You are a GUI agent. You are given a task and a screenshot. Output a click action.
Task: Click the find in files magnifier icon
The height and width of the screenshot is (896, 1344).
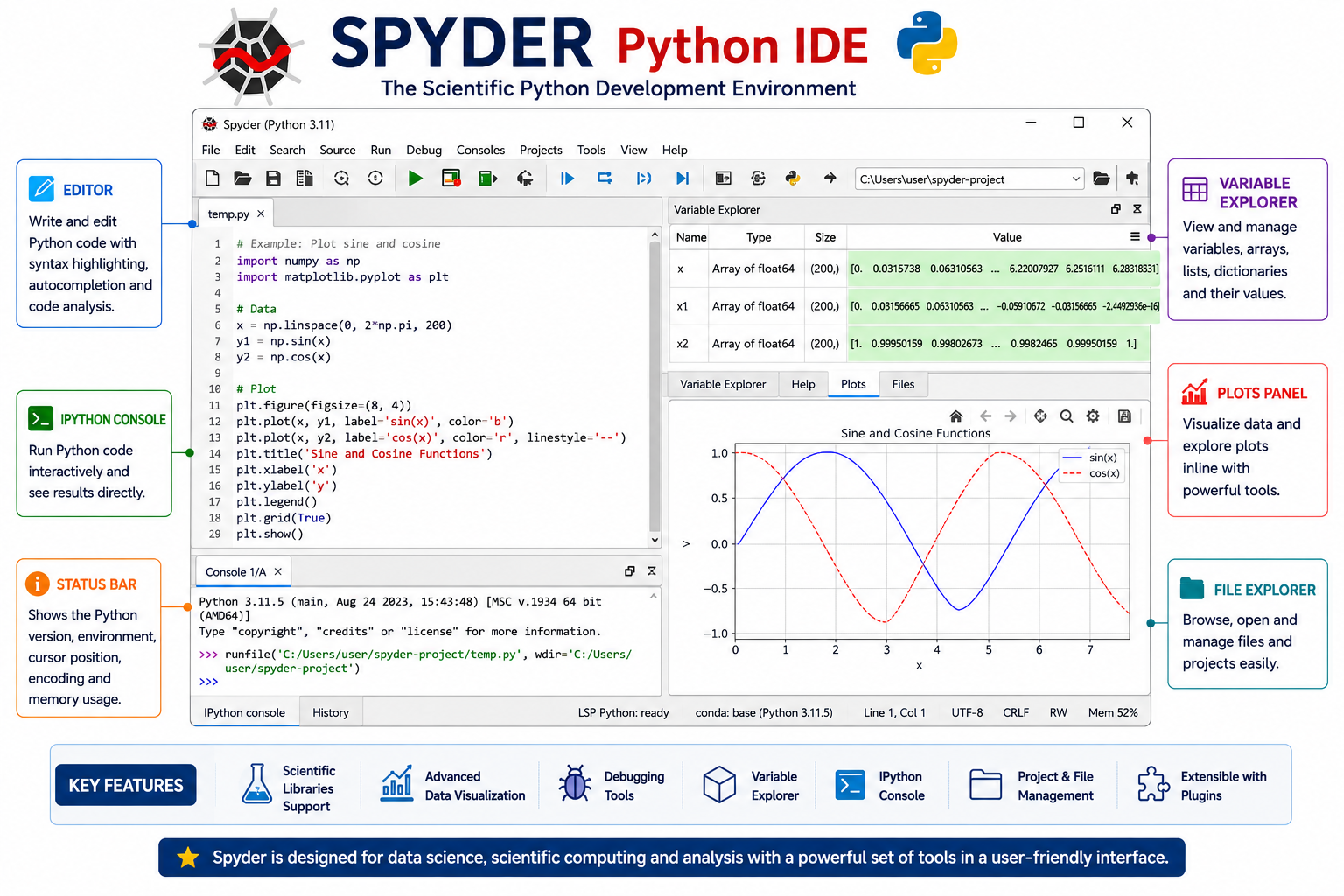[341, 178]
